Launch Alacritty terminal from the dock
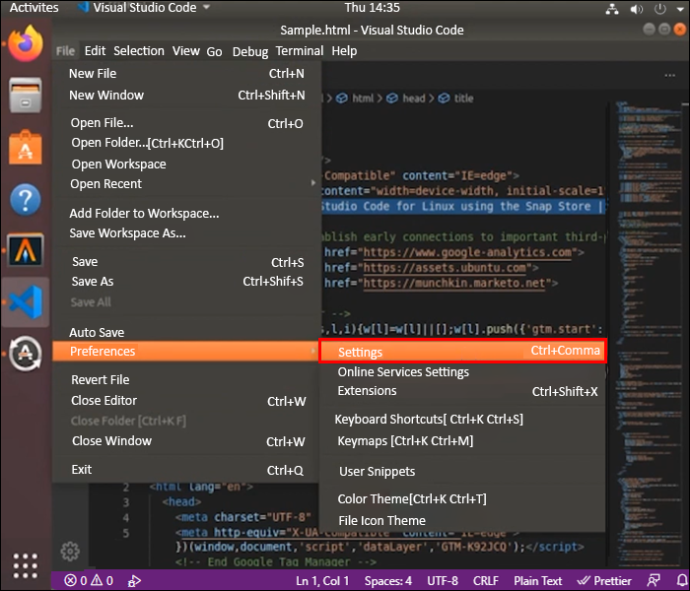The width and height of the screenshot is (690, 591). coord(26,250)
